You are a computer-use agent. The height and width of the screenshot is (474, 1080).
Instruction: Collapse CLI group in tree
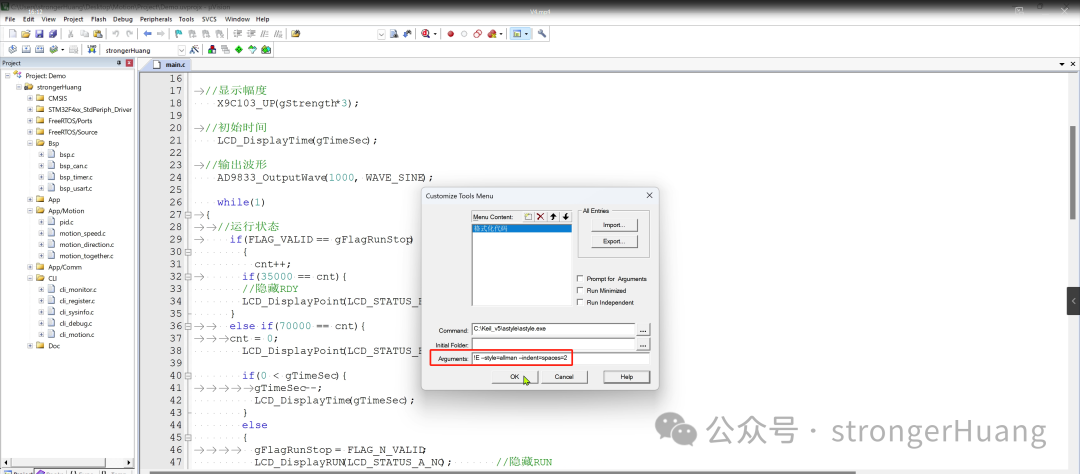(30, 278)
